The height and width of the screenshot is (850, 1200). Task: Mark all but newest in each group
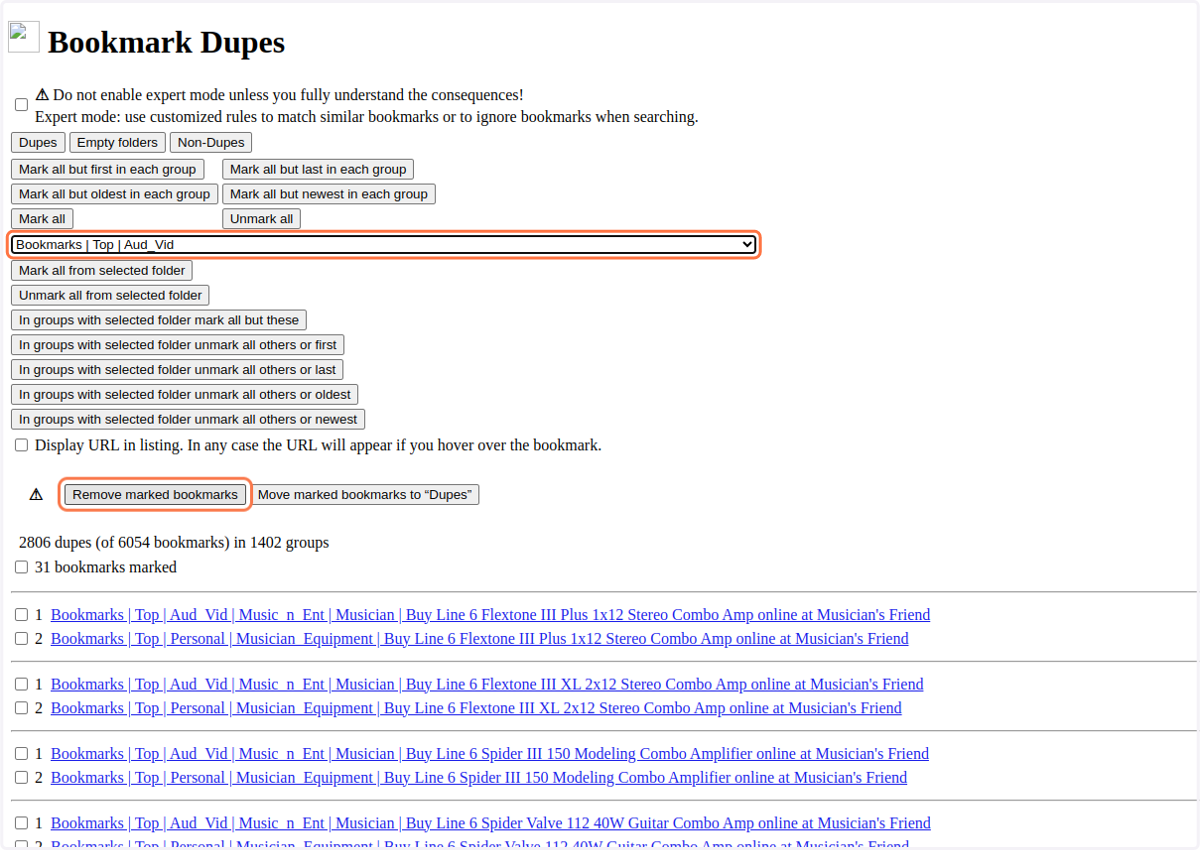point(329,194)
